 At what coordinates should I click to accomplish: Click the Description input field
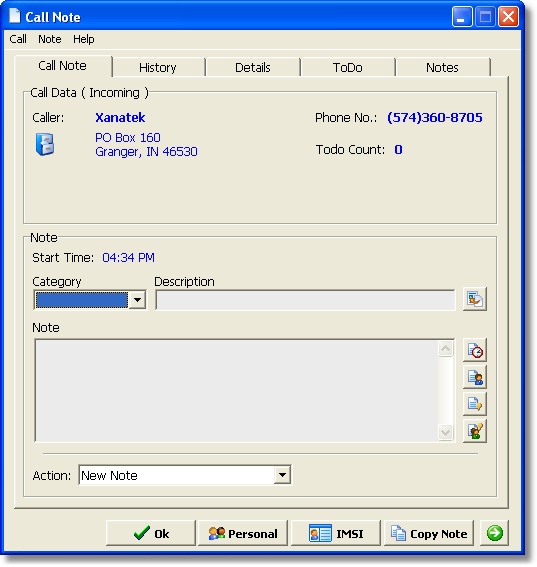click(305, 300)
